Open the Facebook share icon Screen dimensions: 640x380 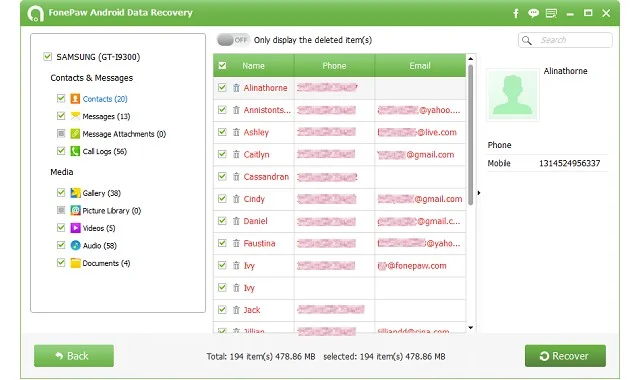click(516, 13)
